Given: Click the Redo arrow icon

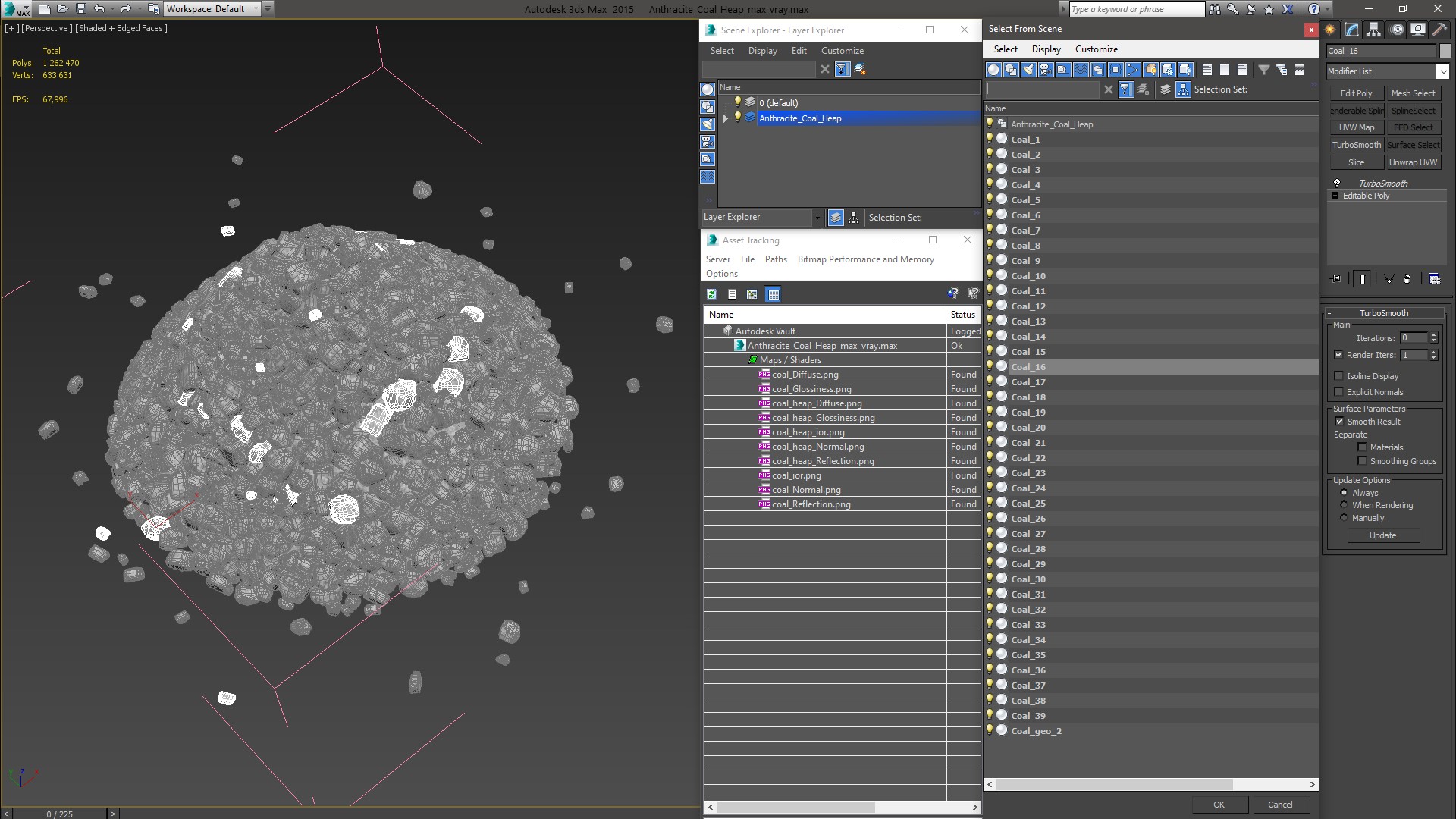Looking at the screenshot, I should [126, 9].
